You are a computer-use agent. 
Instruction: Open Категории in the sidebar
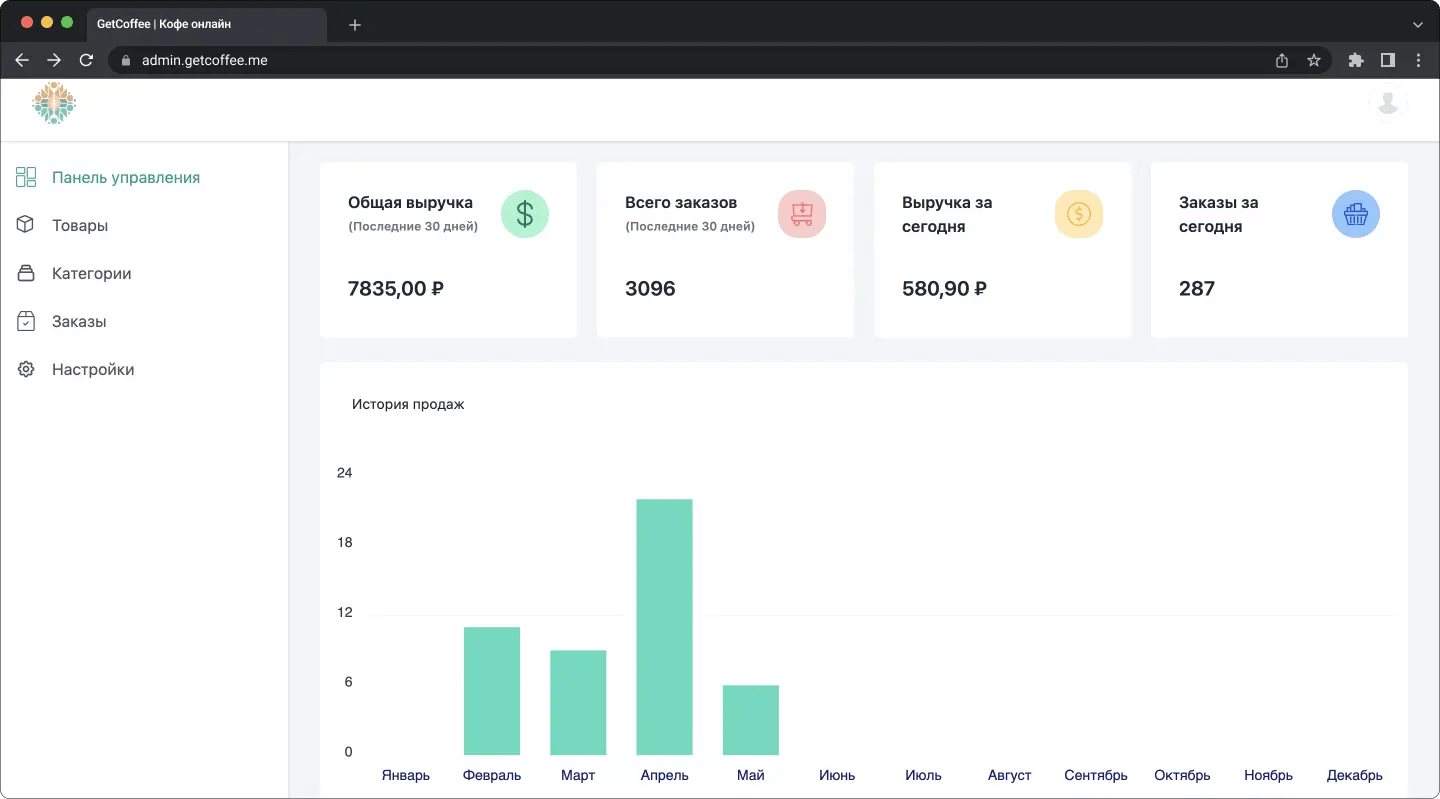click(91, 273)
